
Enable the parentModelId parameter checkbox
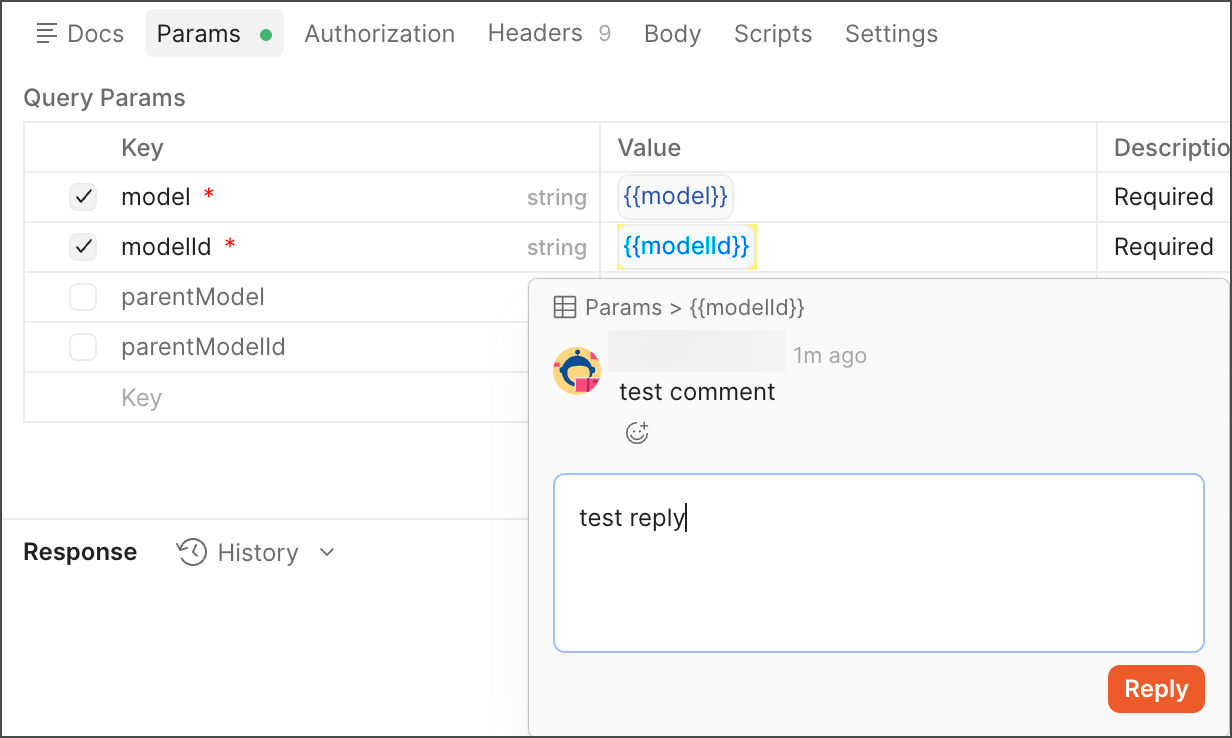pos(83,347)
